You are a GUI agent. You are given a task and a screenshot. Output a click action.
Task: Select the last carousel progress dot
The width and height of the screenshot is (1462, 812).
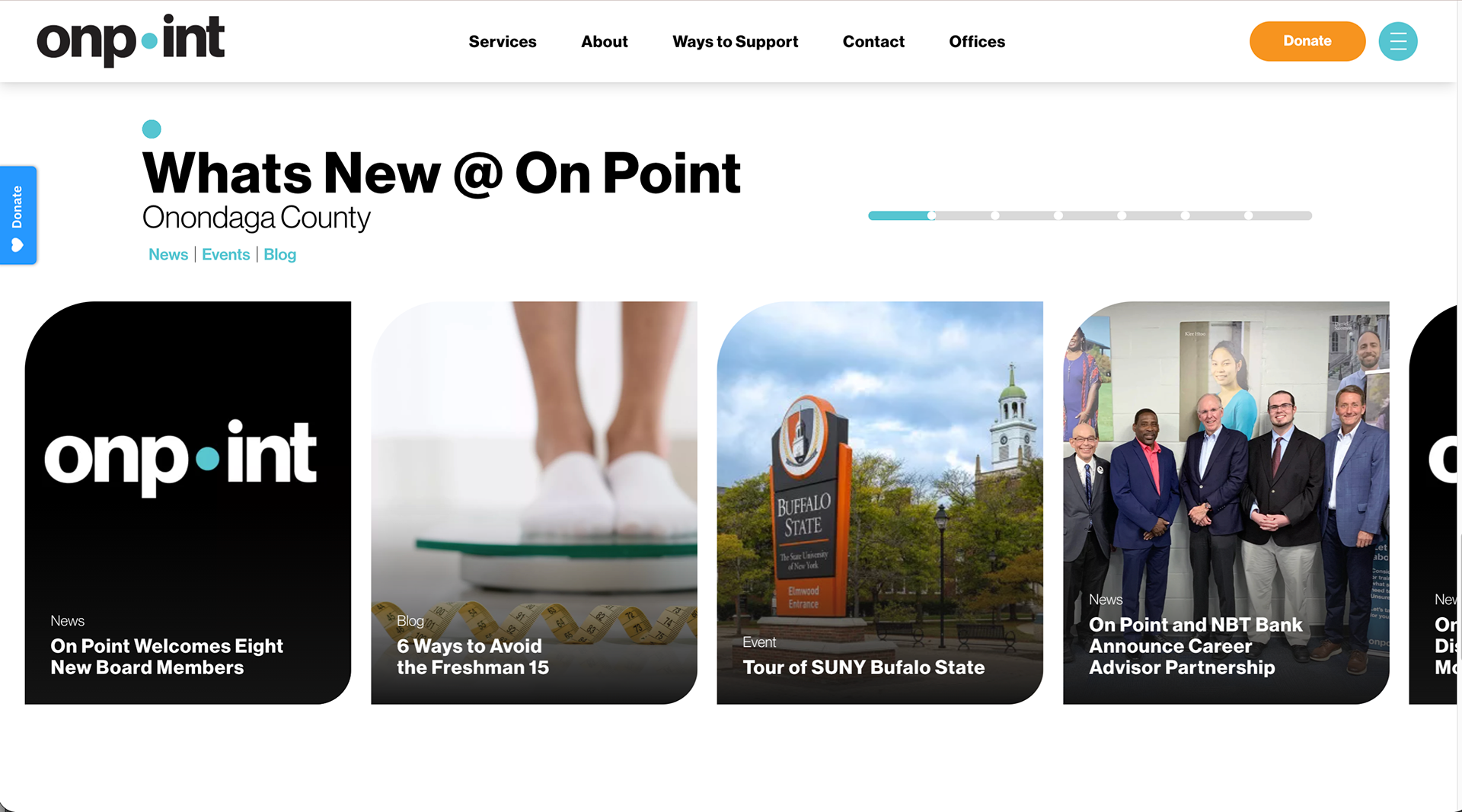coord(1249,215)
